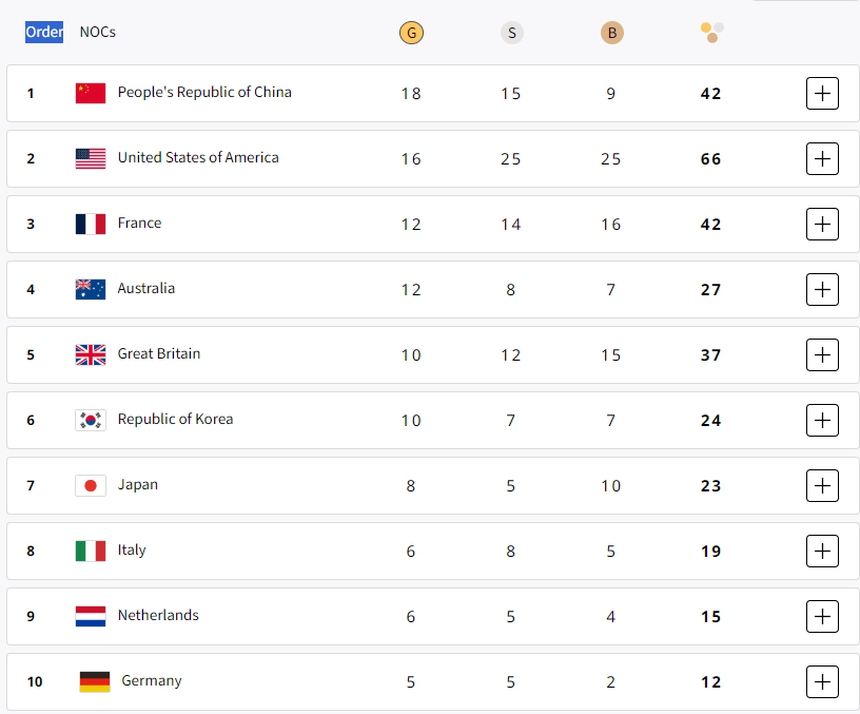Click the Order column header
Screen dimensions: 860x714
click(x=43, y=32)
